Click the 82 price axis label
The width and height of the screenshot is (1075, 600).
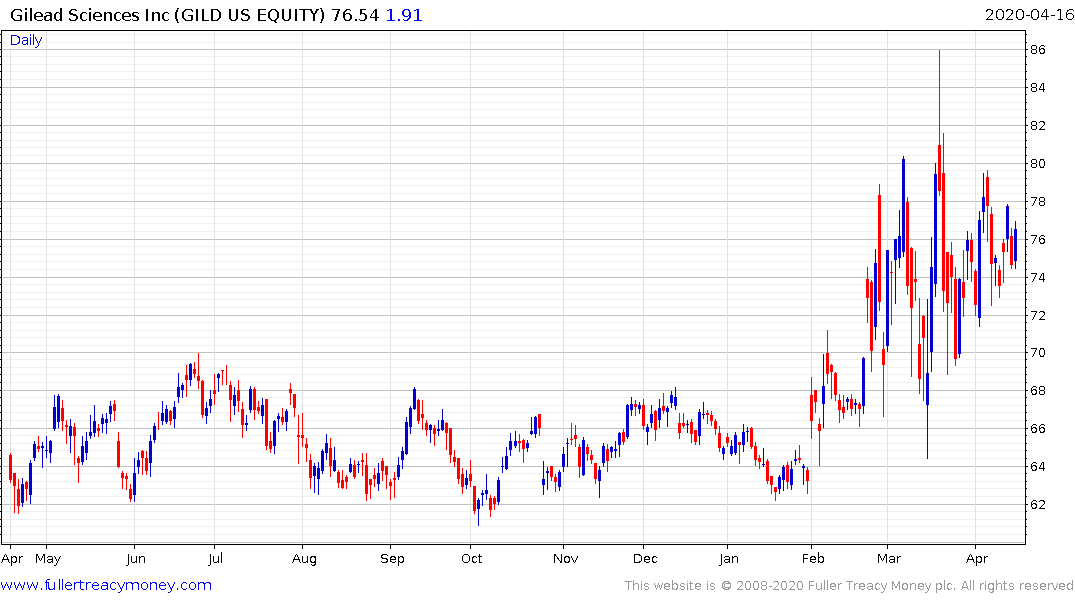click(1037, 125)
